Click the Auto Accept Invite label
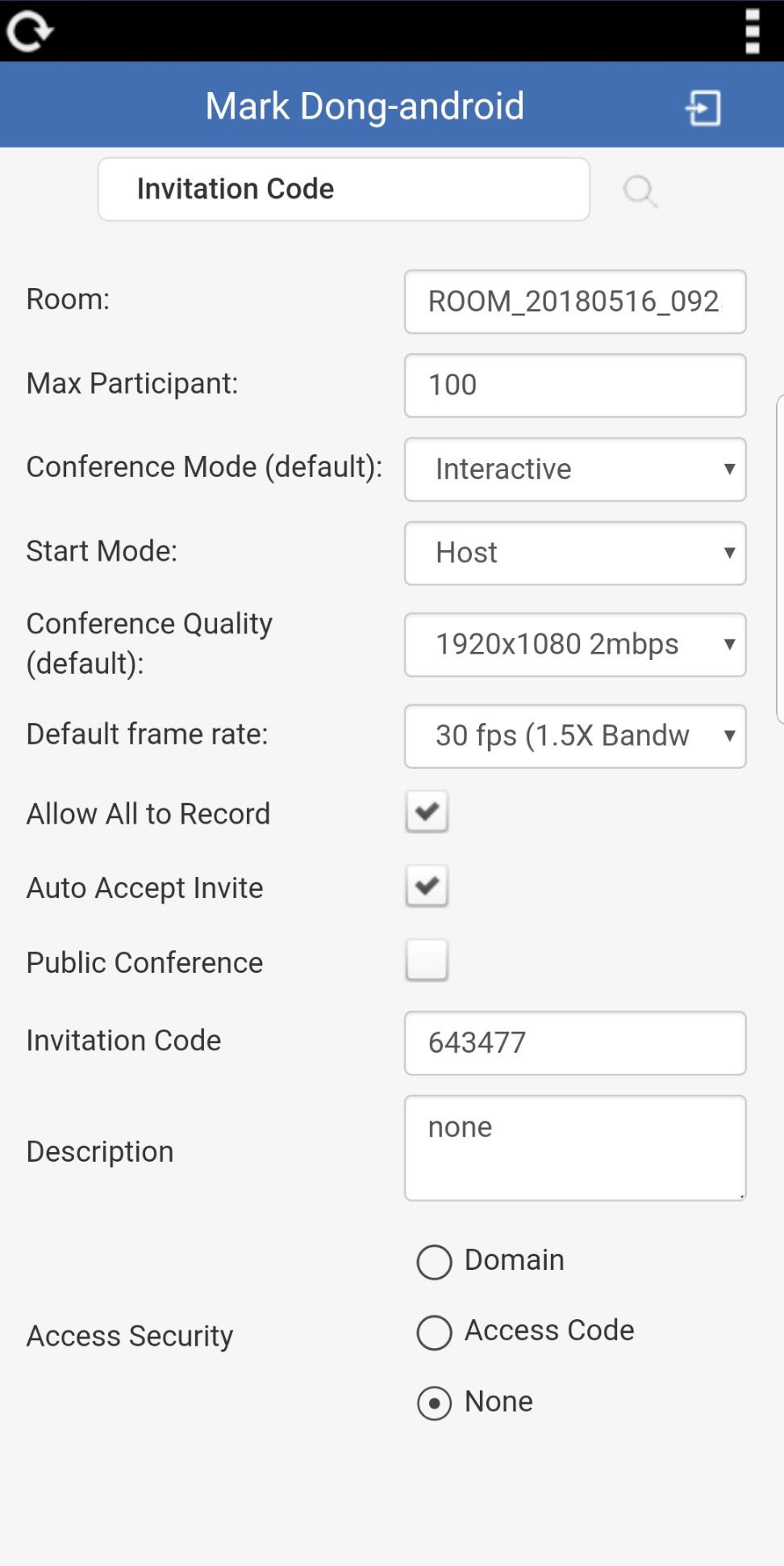784x1566 pixels. (x=144, y=888)
